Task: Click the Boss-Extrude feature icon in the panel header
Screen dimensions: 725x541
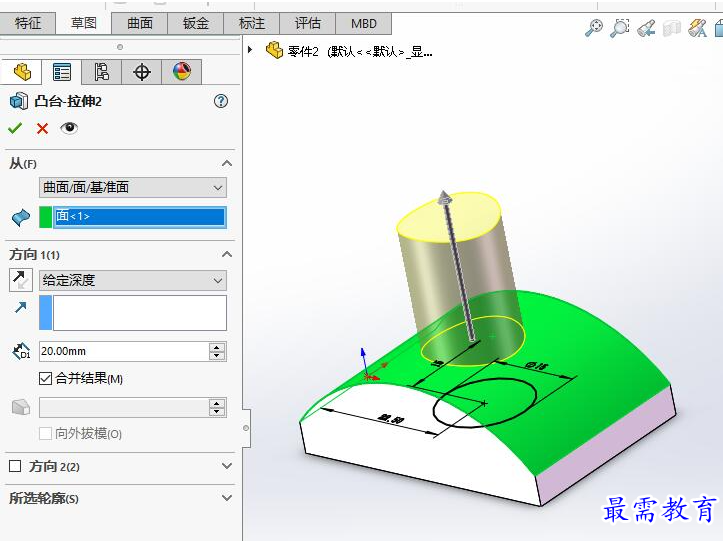Action: [x=19, y=101]
